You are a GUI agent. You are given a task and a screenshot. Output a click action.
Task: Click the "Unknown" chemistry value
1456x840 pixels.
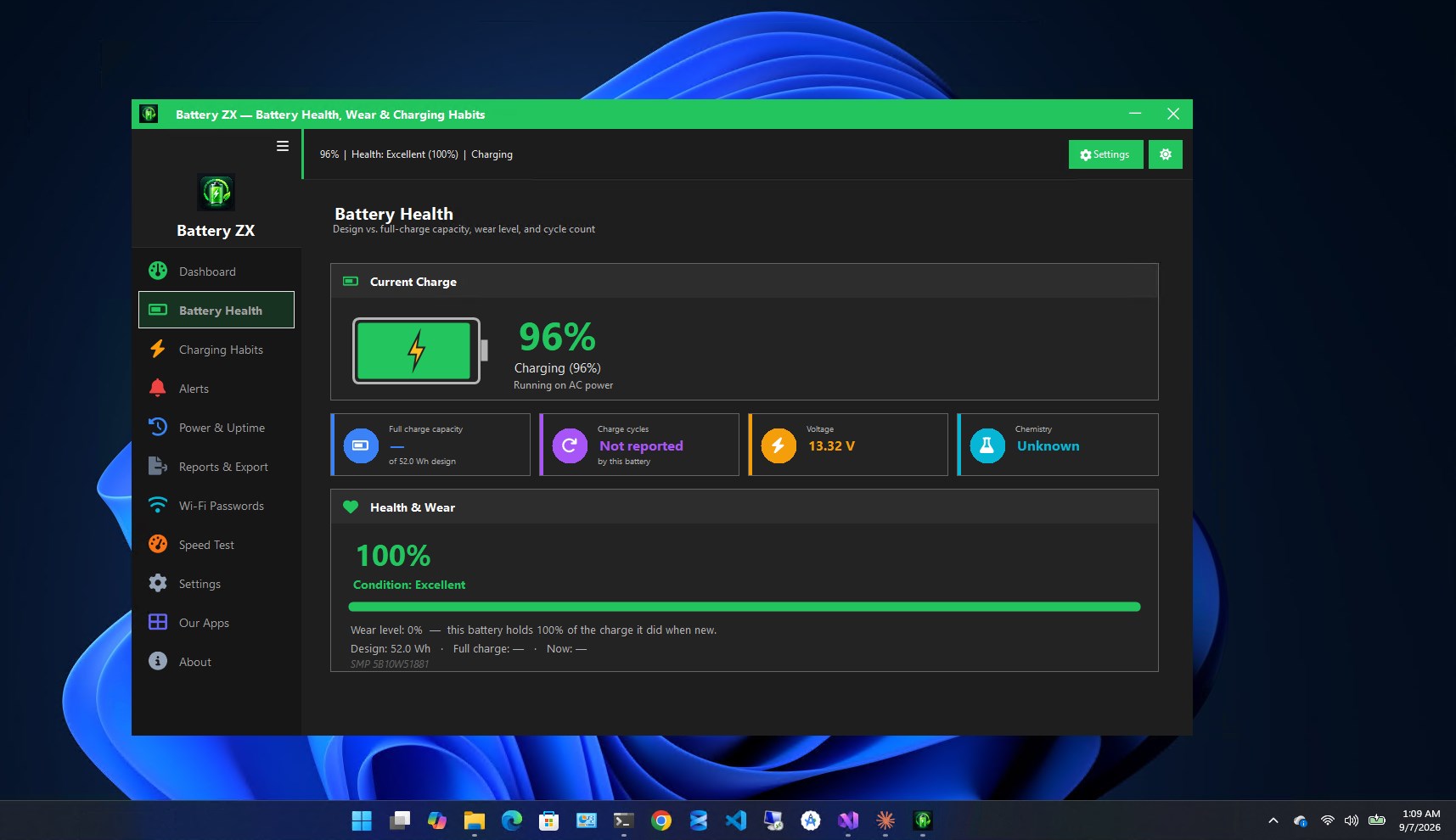(1048, 445)
